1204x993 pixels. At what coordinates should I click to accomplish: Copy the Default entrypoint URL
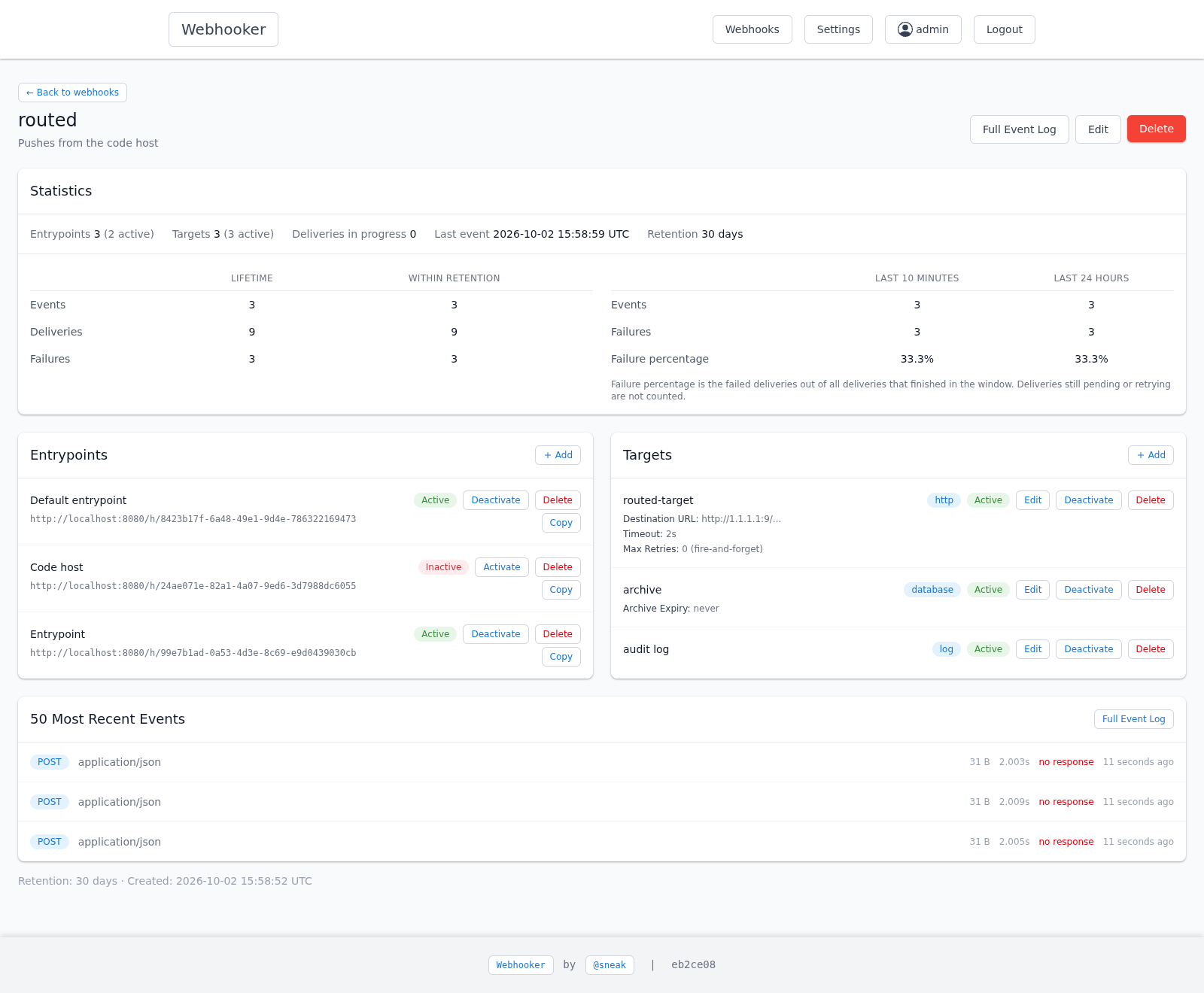[561, 523]
